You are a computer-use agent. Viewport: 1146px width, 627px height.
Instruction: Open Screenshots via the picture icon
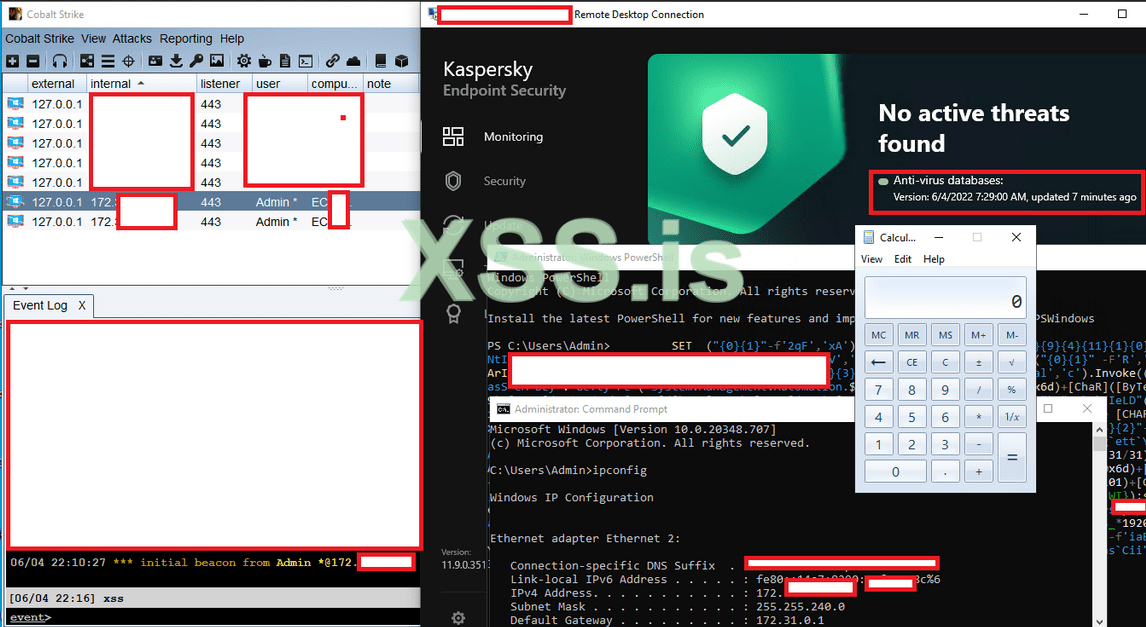[x=217, y=61]
